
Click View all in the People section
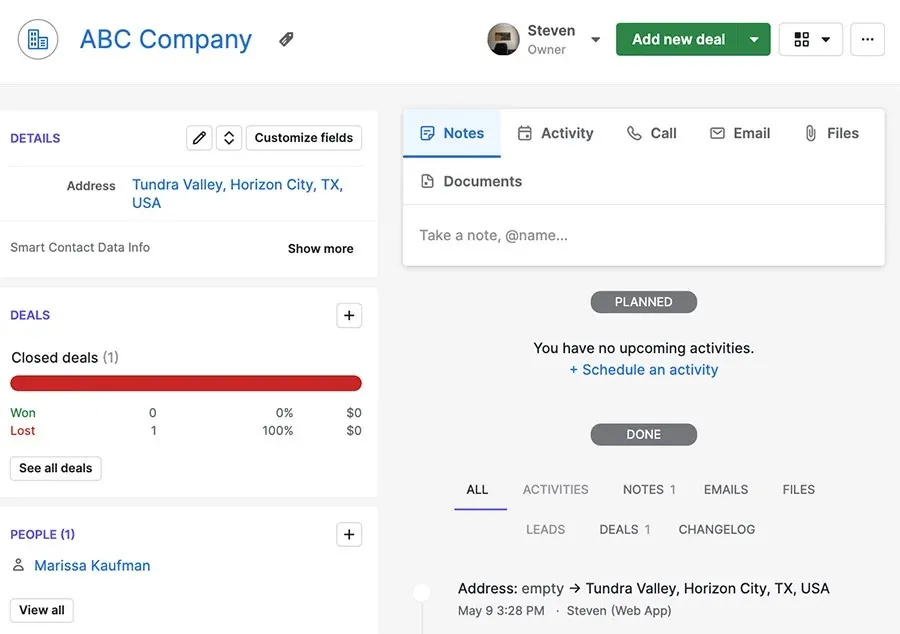pyautogui.click(x=41, y=610)
